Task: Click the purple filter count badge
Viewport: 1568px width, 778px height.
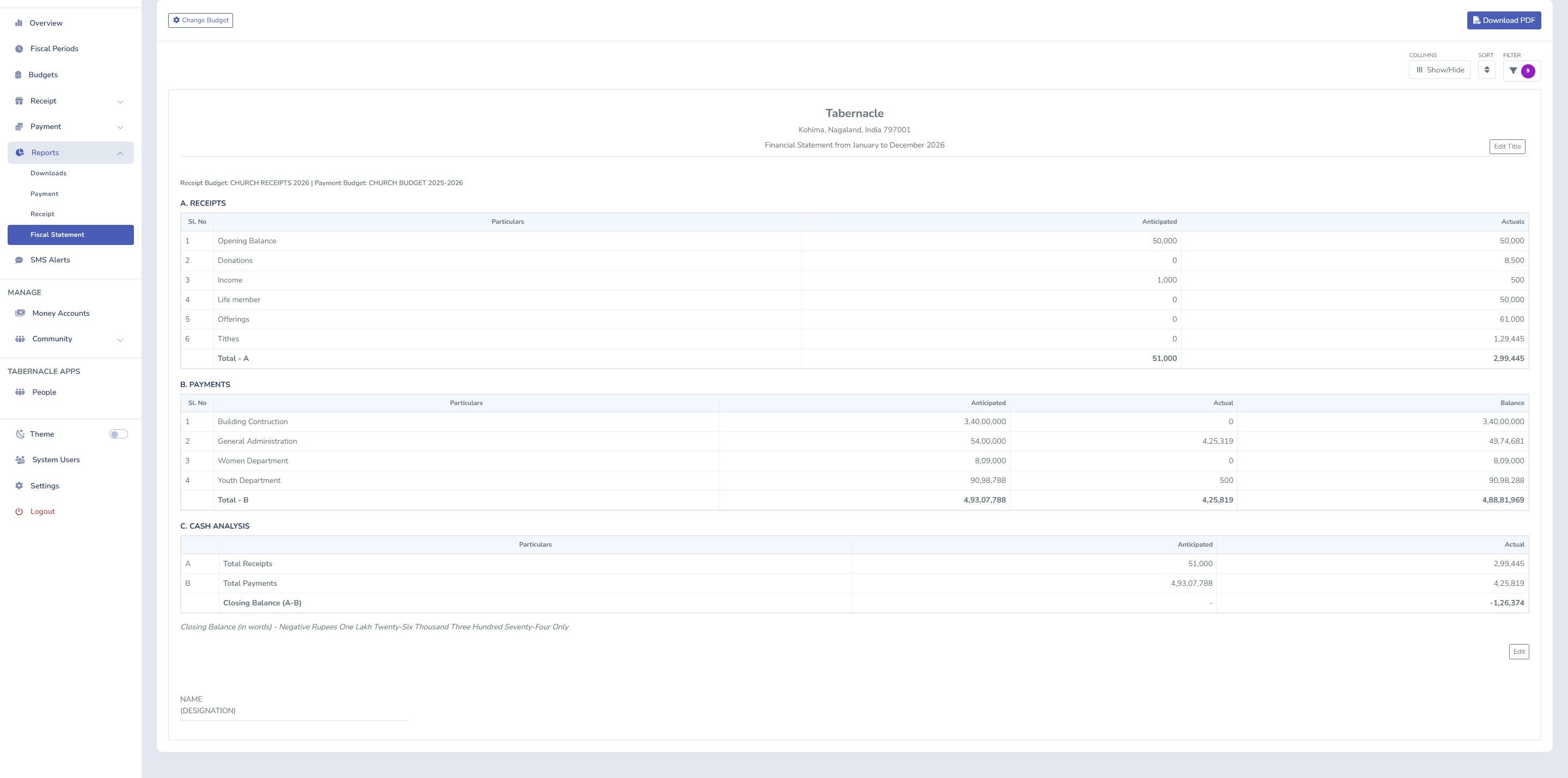Action: (x=1528, y=71)
